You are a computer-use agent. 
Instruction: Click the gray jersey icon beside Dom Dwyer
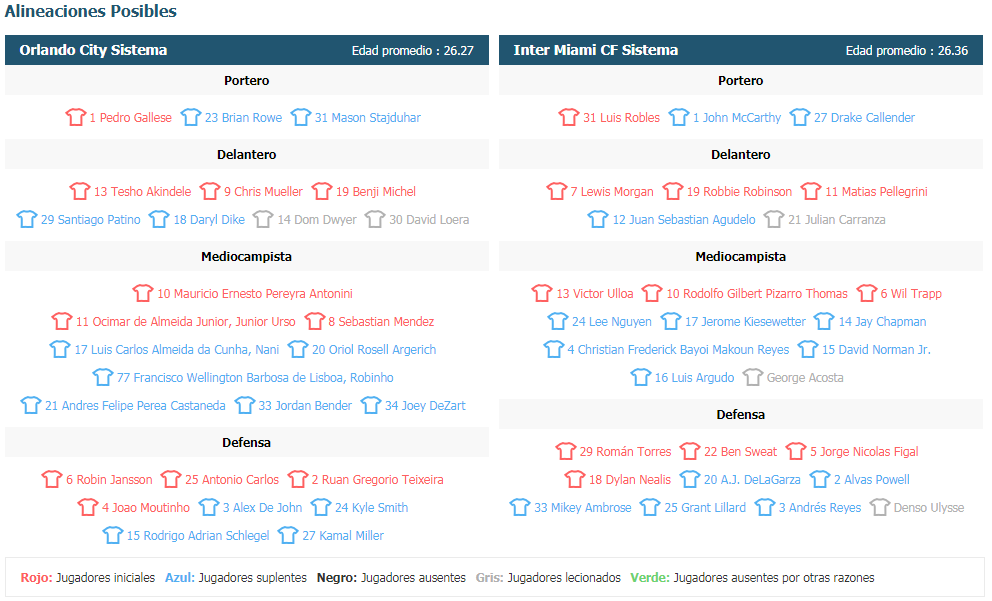(x=263, y=220)
